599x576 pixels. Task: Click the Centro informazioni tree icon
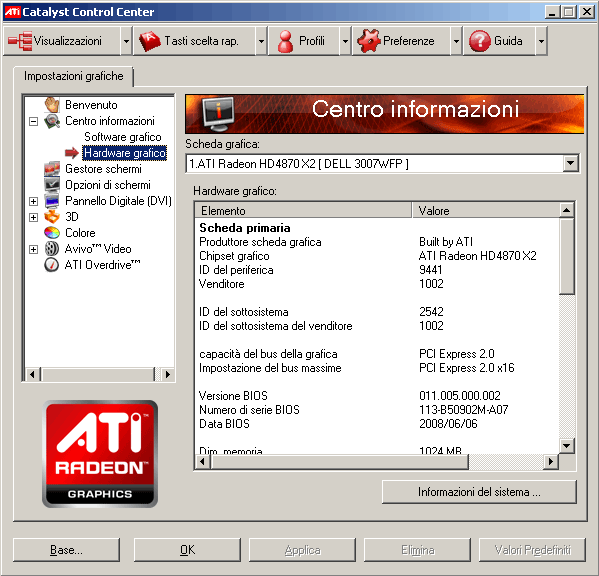click(52, 121)
